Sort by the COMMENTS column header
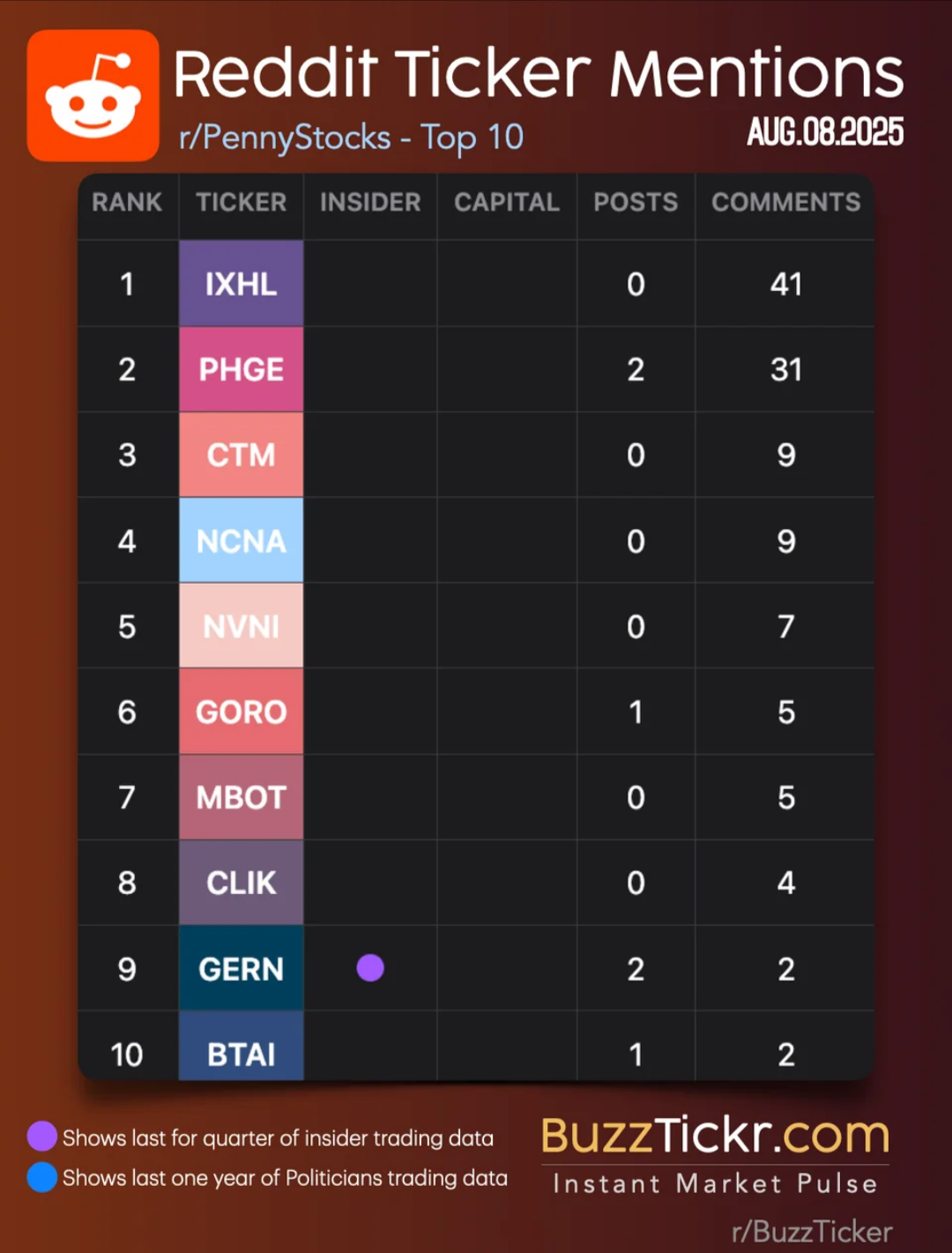This screenshot has height=1253, width=952. pyautogui.click(x=785, y=203)
